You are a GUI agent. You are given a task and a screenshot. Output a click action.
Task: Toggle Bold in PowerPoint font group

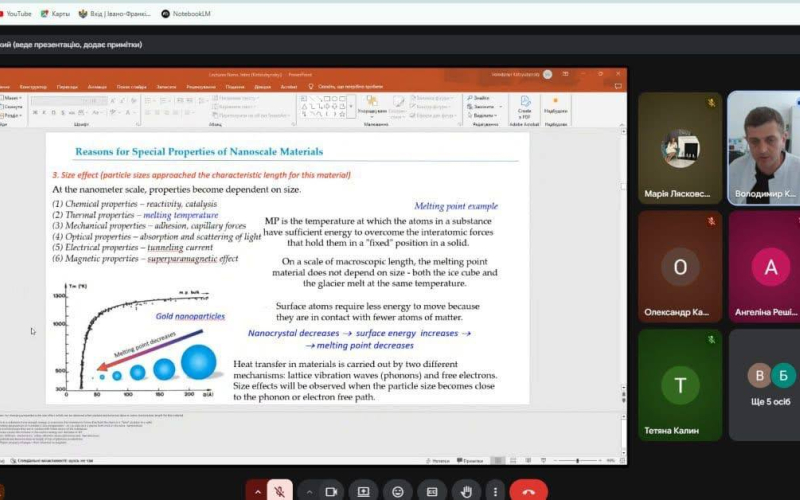[x=35, y=112]
